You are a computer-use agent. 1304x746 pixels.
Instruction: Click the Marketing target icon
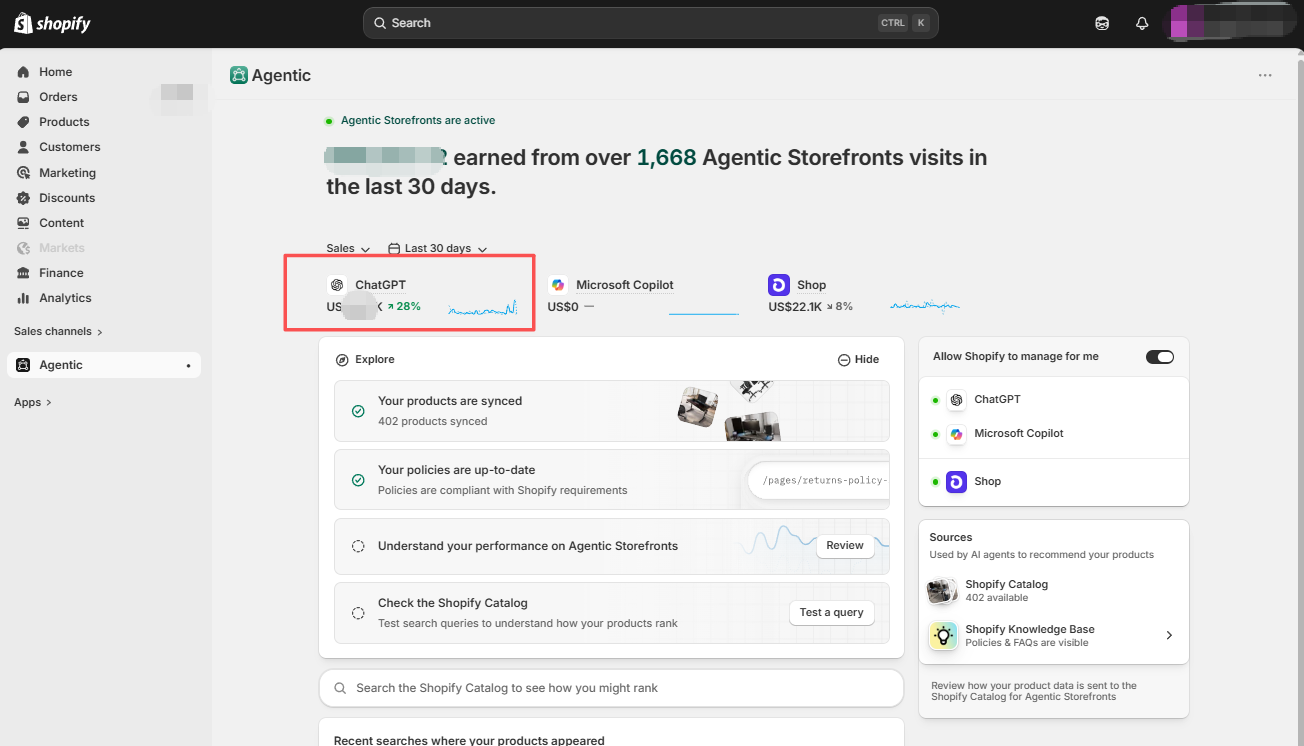pos(23,173)
